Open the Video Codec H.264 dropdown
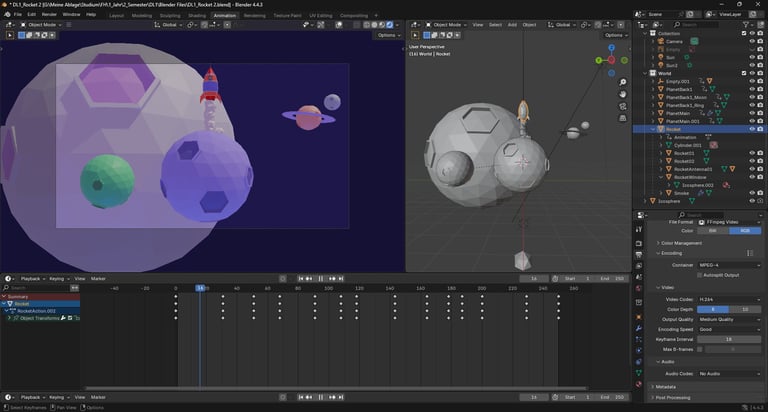Viewport: 768px width, 412px height. click(x=729, y=299)
